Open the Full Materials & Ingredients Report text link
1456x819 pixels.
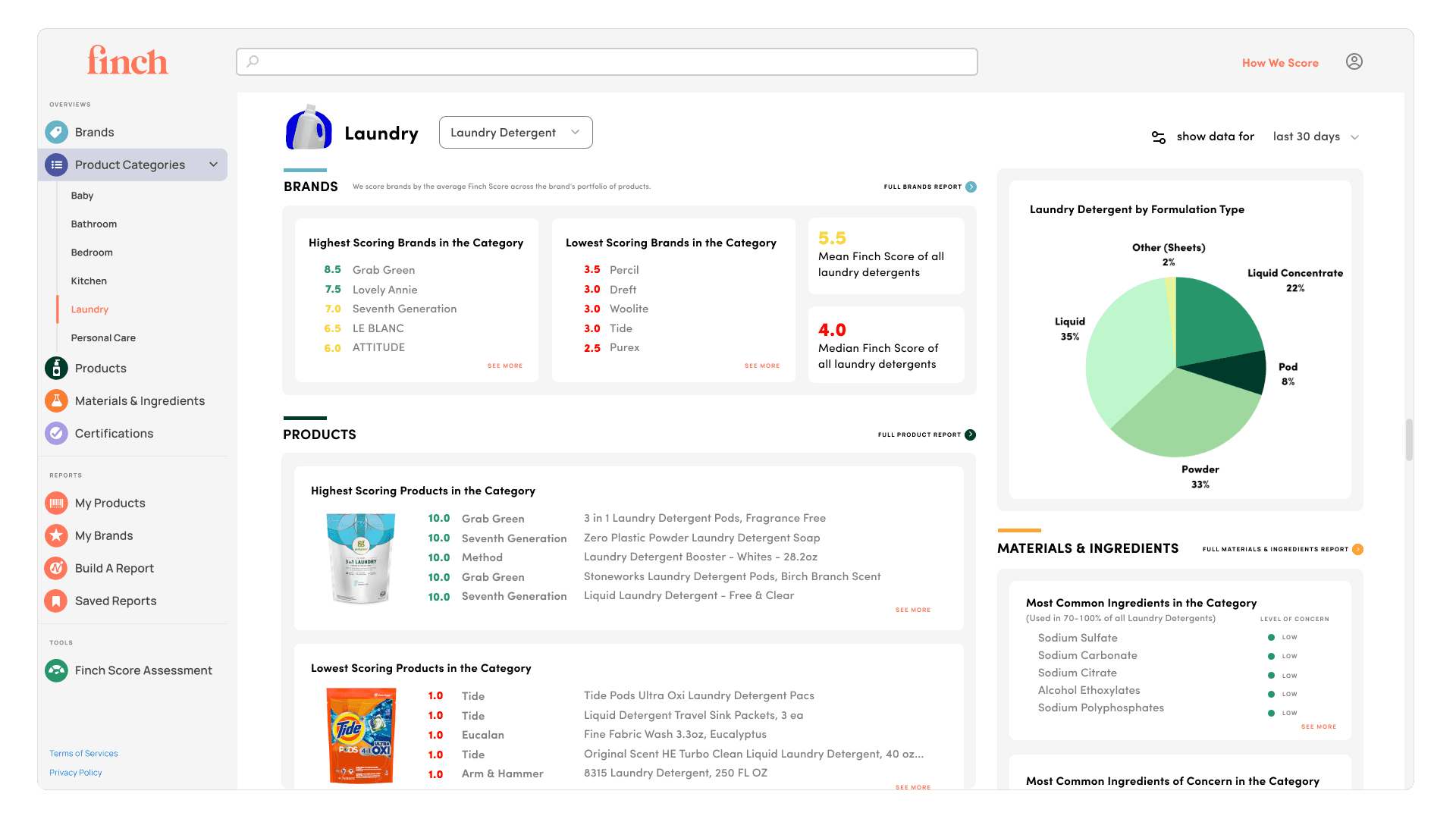[1276, 549]
